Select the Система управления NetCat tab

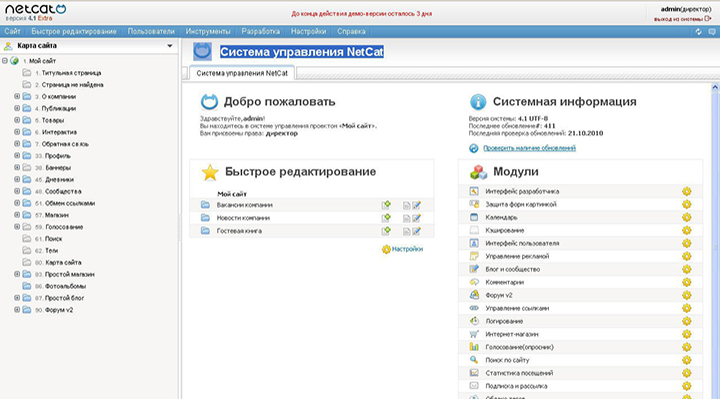pyautogui.click(x=242, y=73)
